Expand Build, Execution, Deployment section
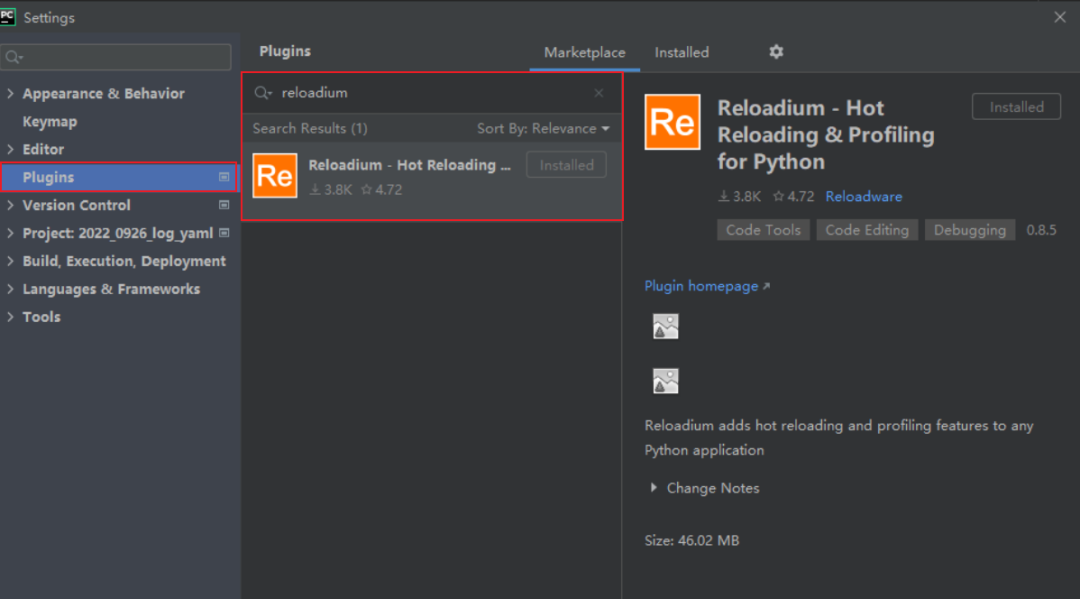This screenshot has height=599, width=1080. click(x=10, y=261)
